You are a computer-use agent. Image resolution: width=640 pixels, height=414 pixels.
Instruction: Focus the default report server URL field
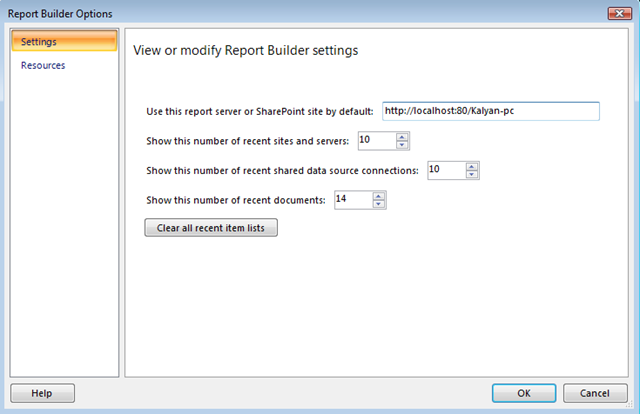(x=491, y=111)
